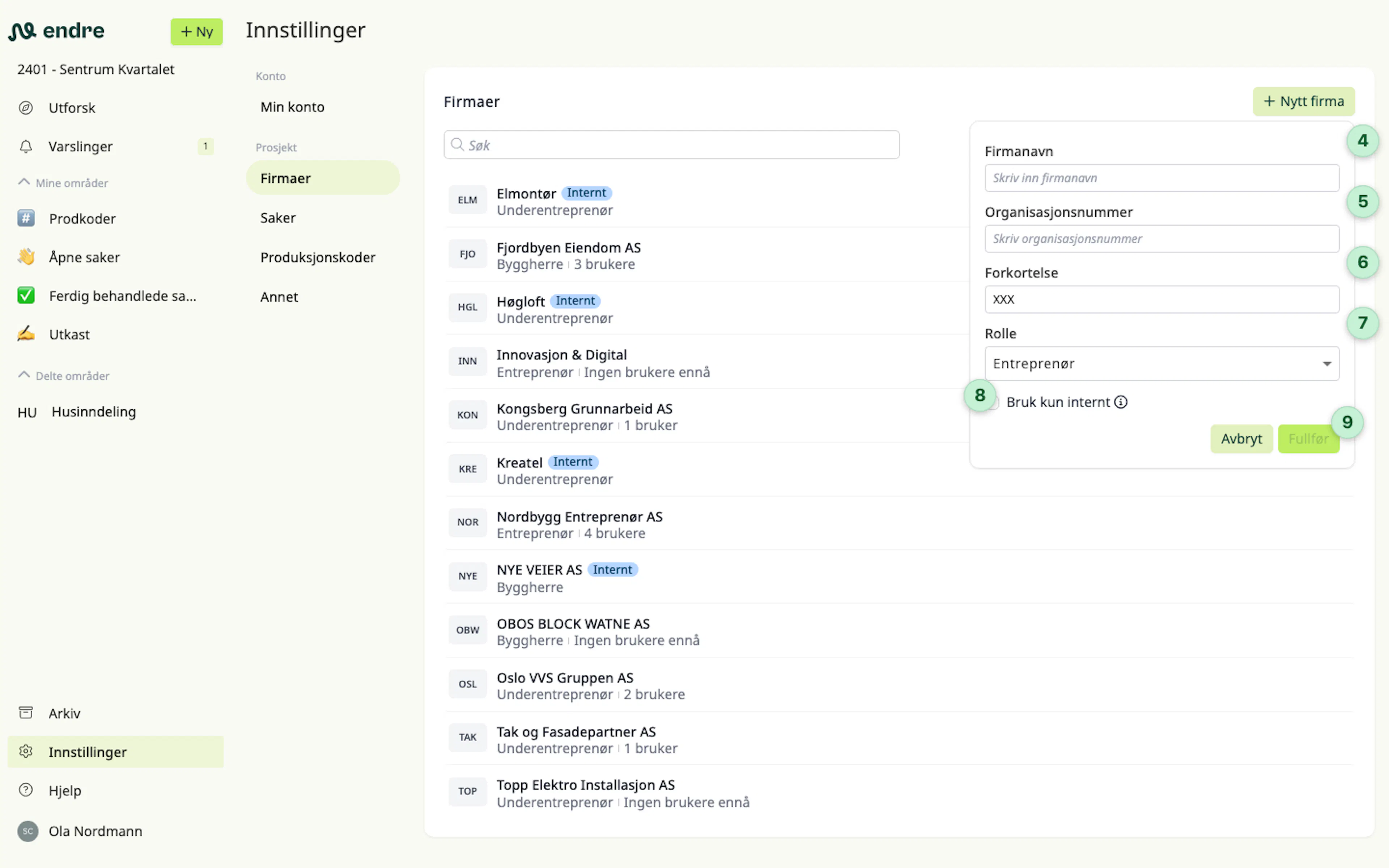
Task: Click the Prodkoder hash icon
Action: click(x=26, y=218)
